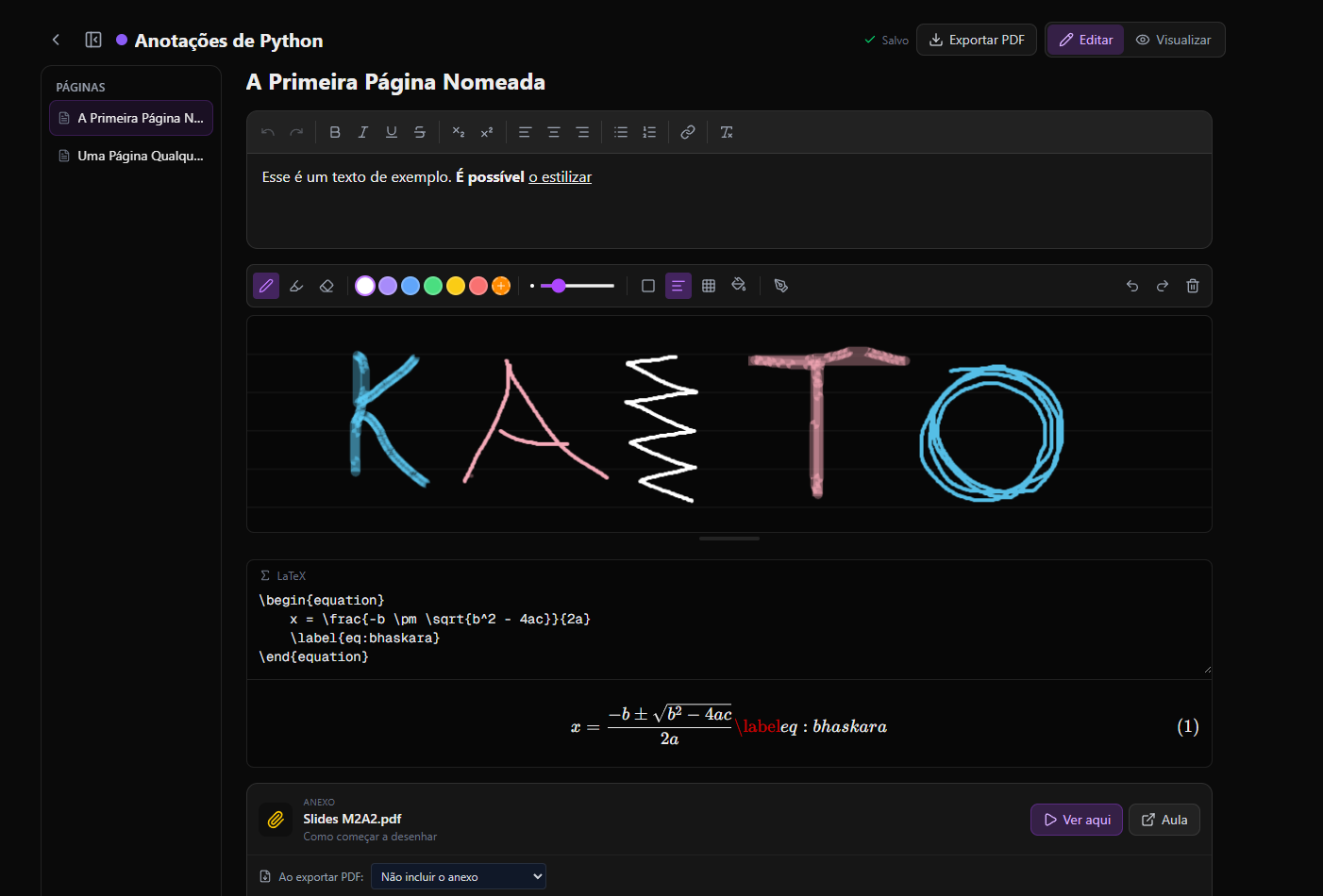
Task: Open the 'Aula' external link
Action: tap(1164, 820)
